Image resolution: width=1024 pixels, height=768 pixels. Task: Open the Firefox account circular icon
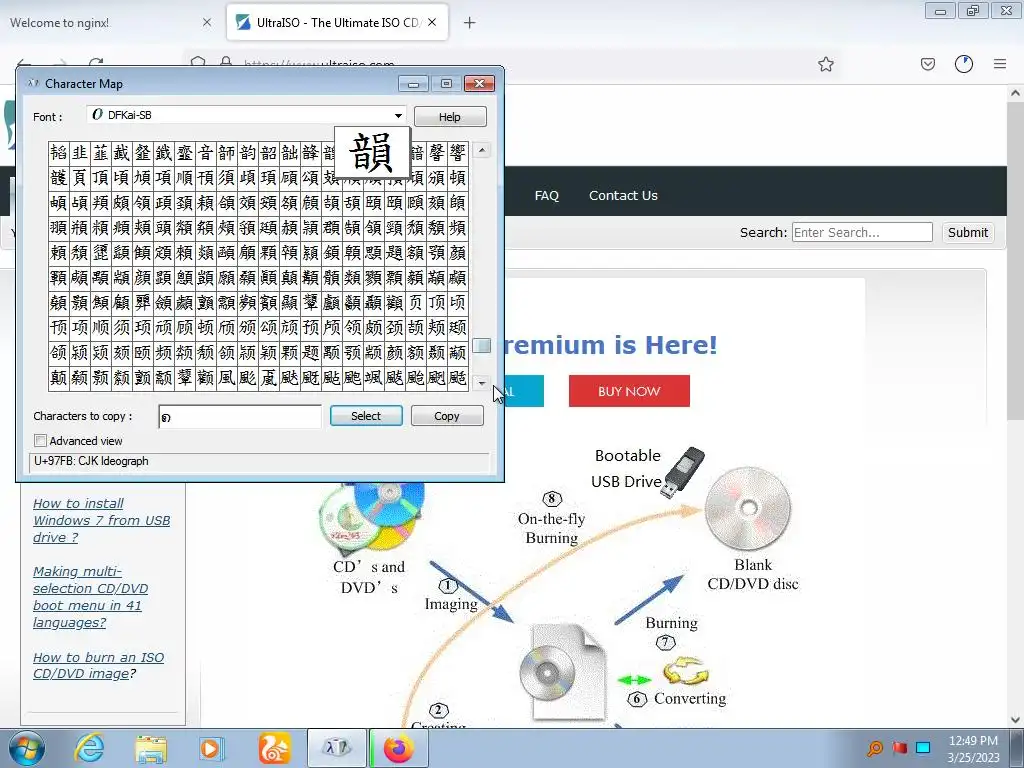click(964, 64)
